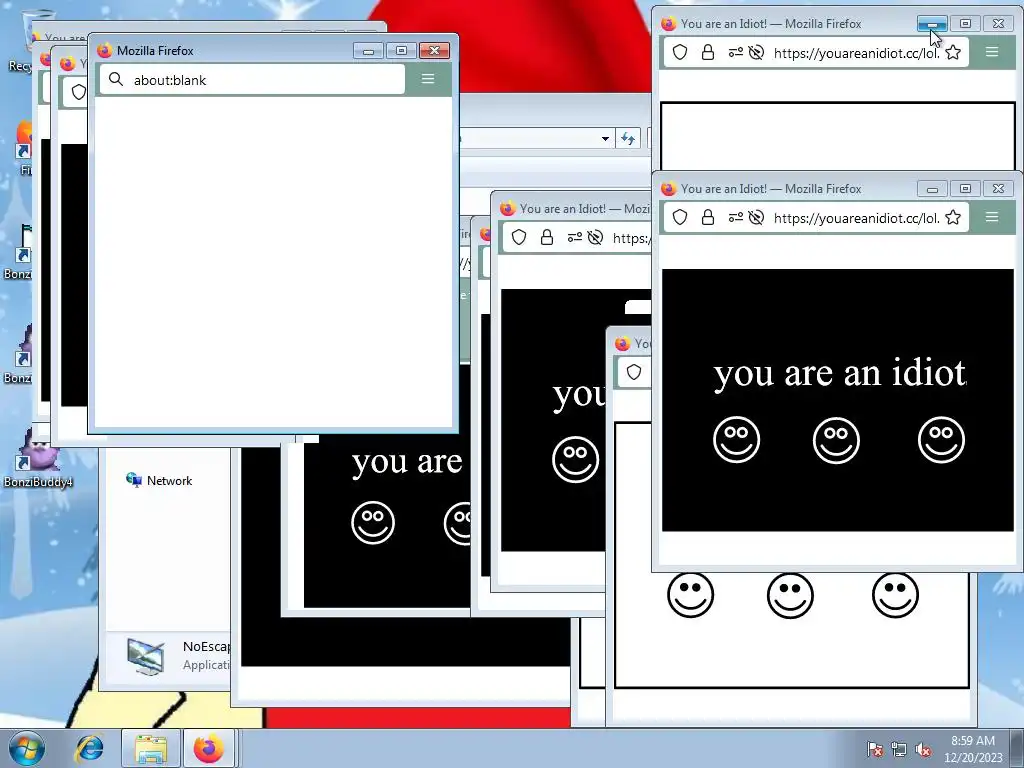Open hamburger menu in middle-right Firefox window

[992, 217]
